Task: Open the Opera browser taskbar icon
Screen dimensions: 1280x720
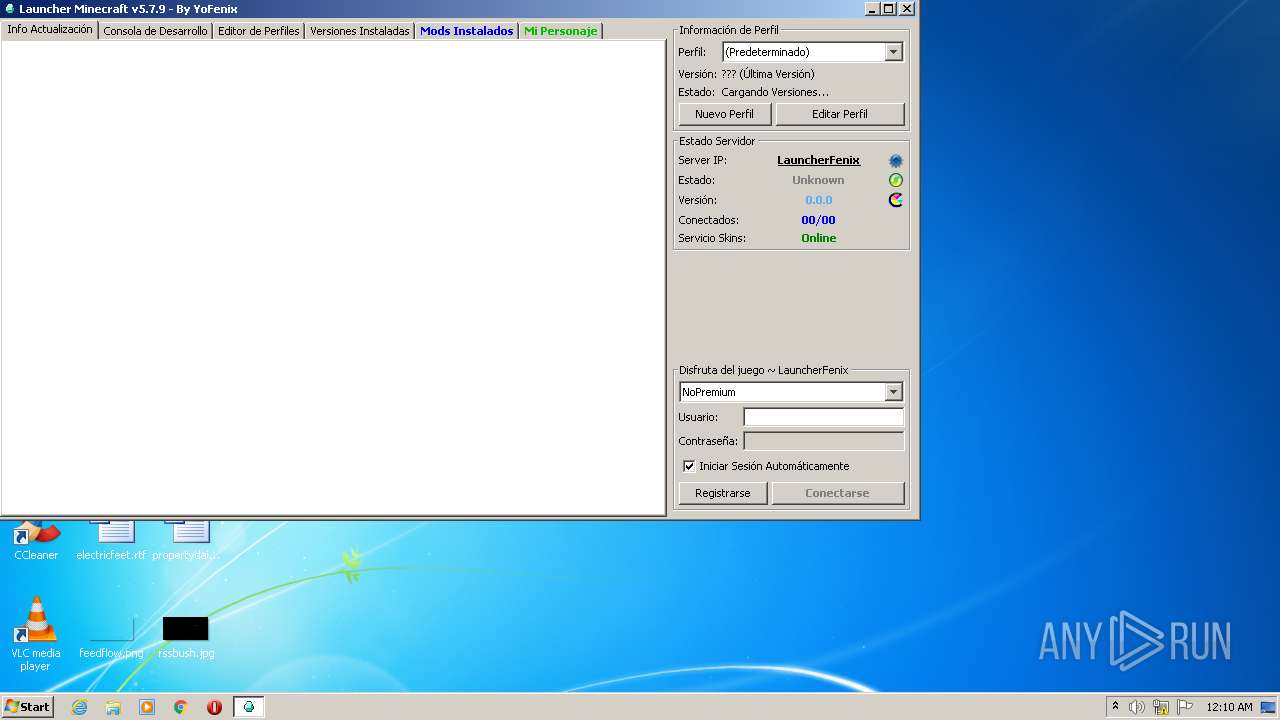Action: (214, 707)
